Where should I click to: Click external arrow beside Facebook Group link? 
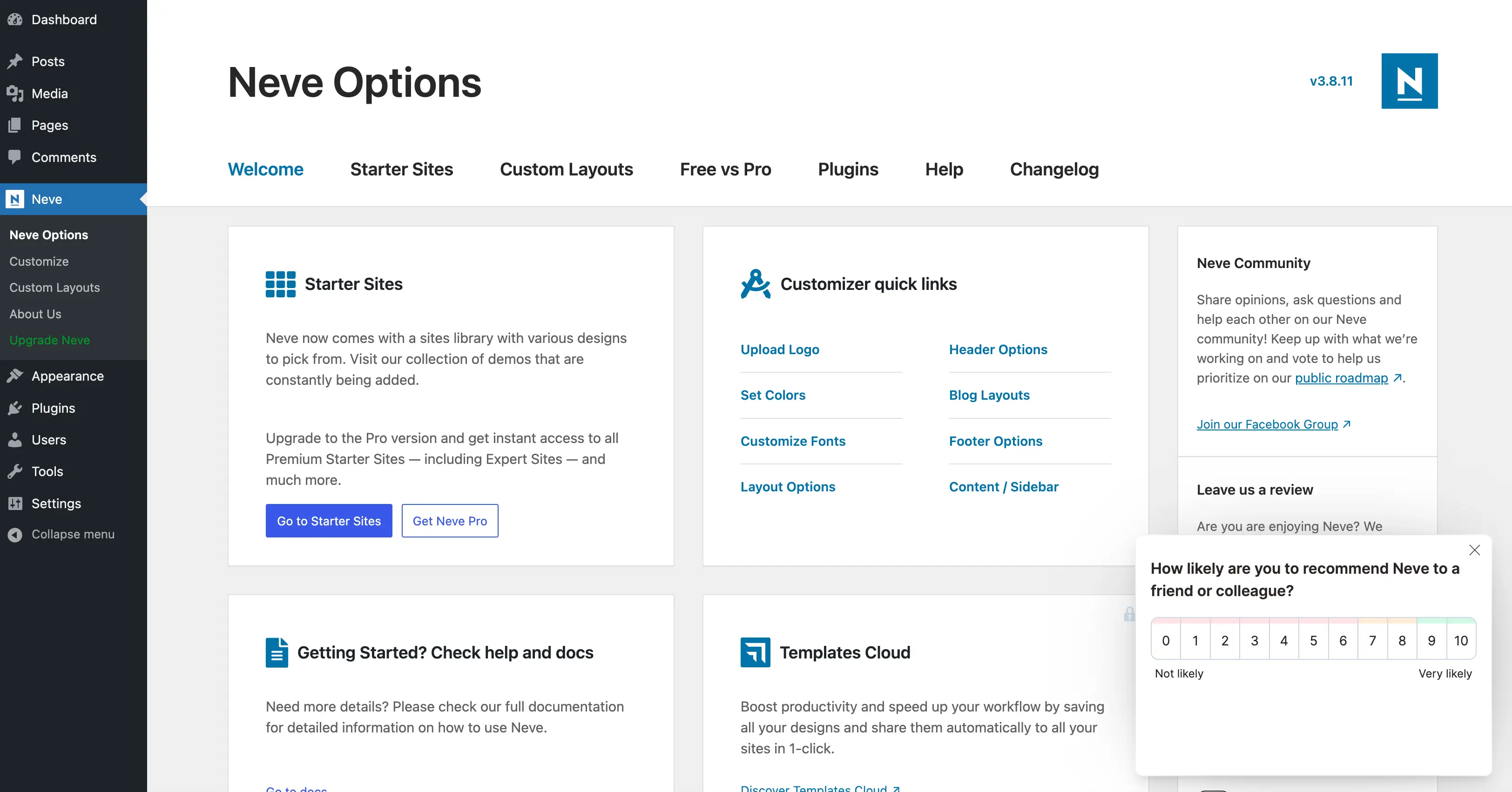tap(1347, 424)
